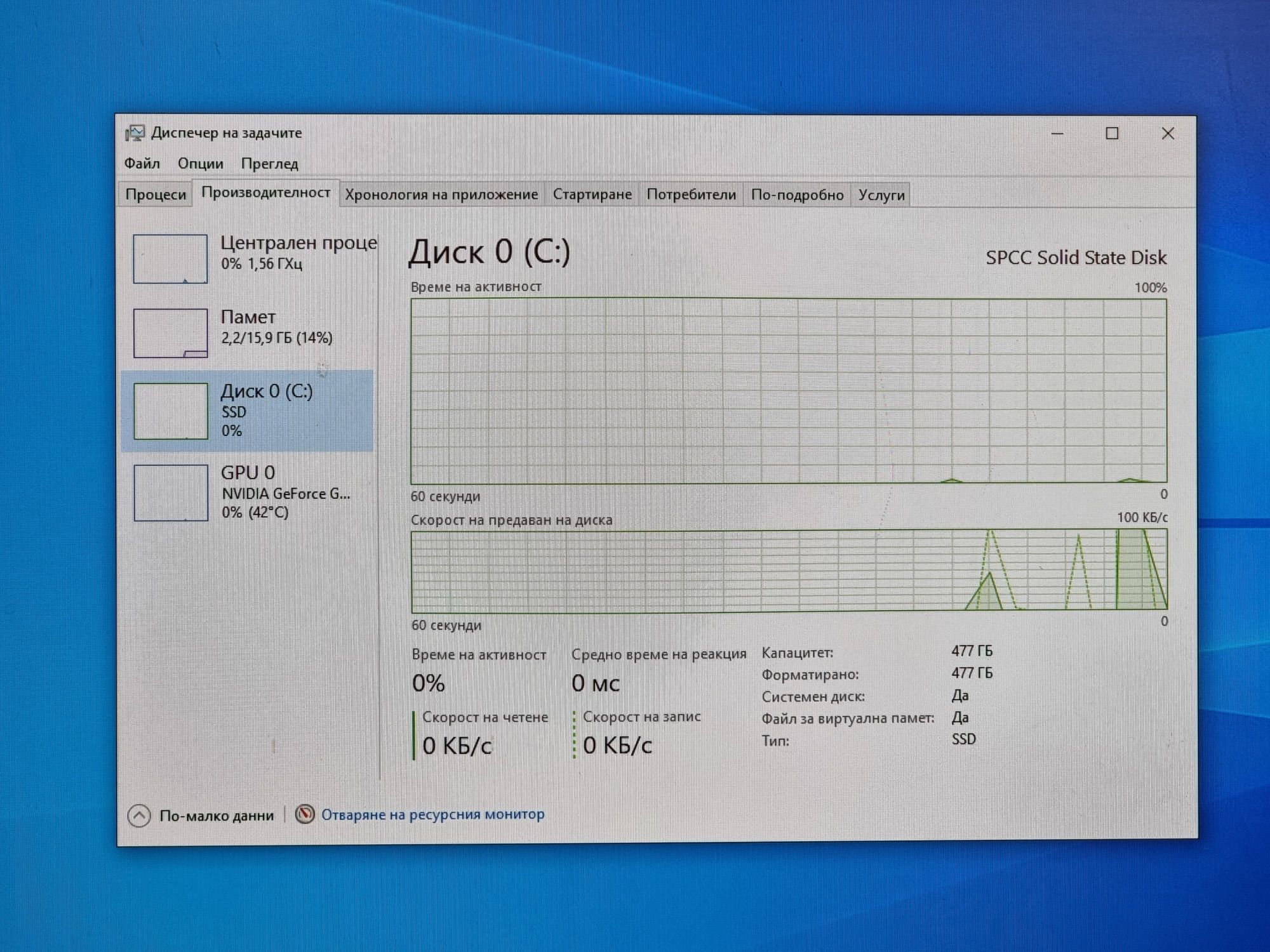Click Средно време на реакция value 0 мс

596,684
